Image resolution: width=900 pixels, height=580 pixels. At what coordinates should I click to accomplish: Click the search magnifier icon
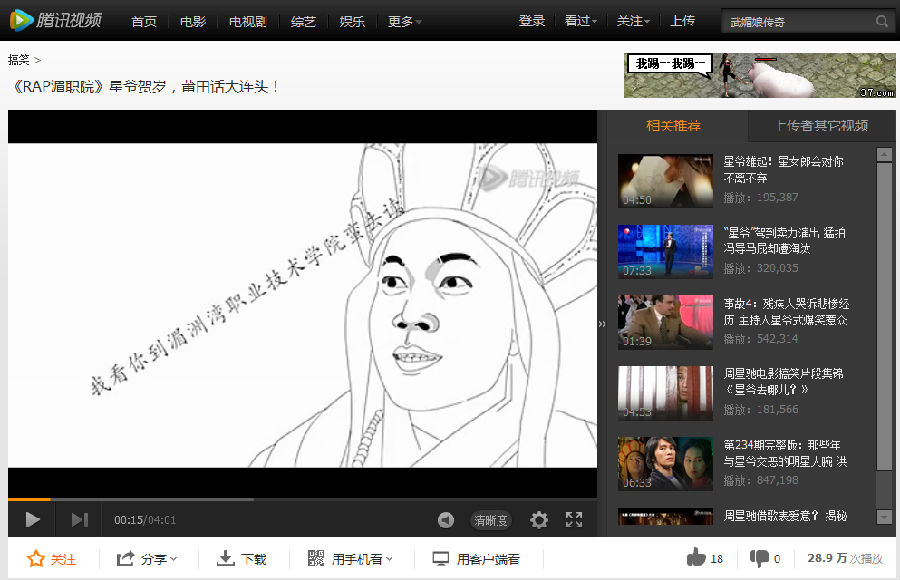coord(881,21)
